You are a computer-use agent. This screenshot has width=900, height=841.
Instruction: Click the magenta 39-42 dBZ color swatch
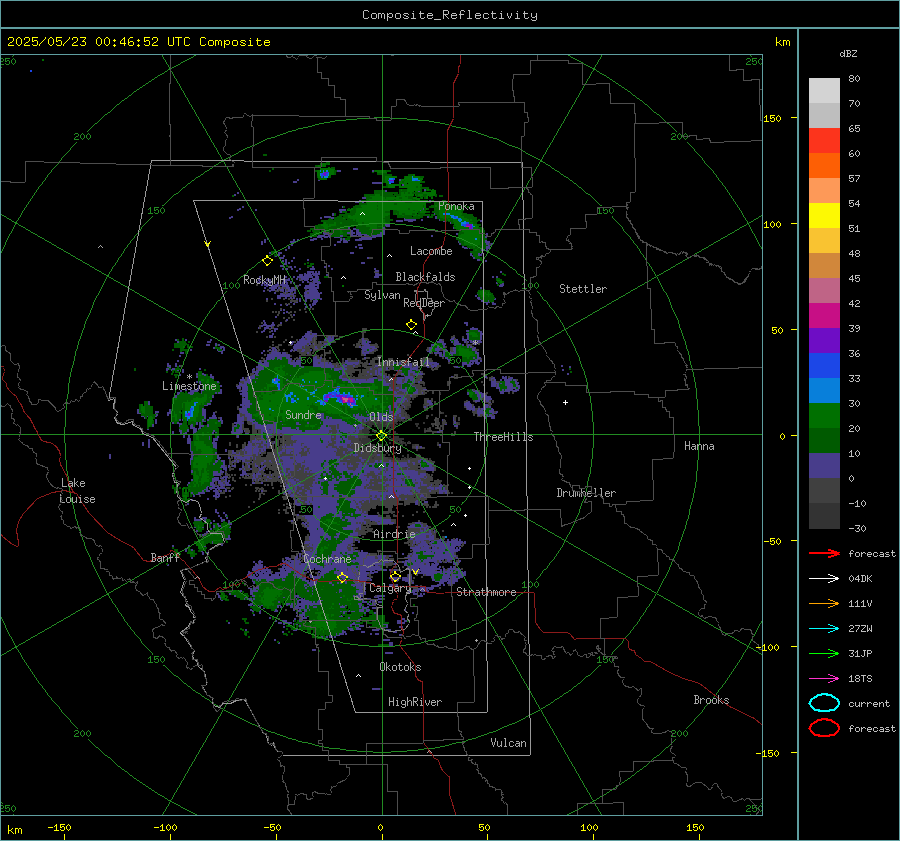(824, 316)
